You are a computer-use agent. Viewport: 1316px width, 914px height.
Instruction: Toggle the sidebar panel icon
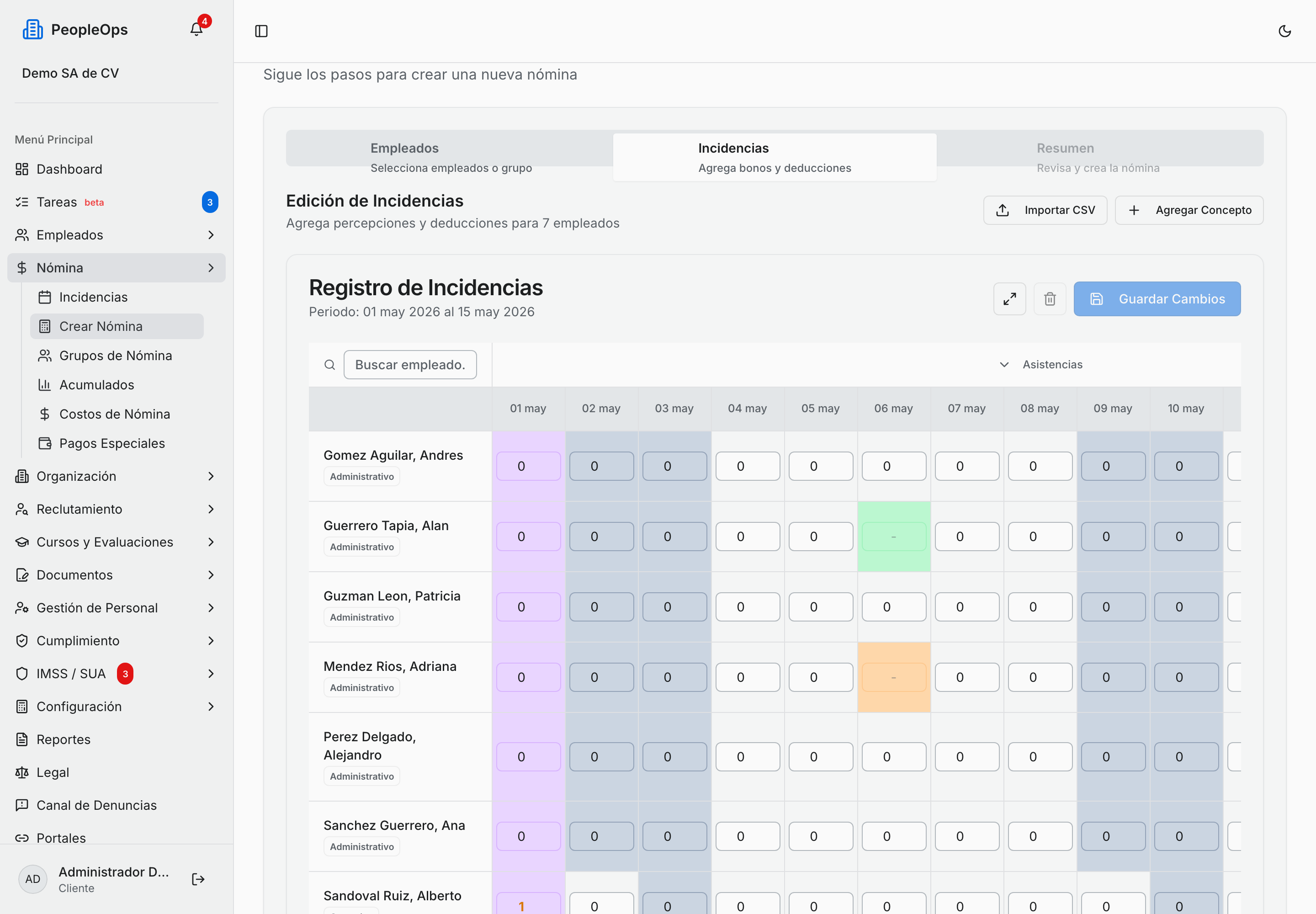pos(261,31)
